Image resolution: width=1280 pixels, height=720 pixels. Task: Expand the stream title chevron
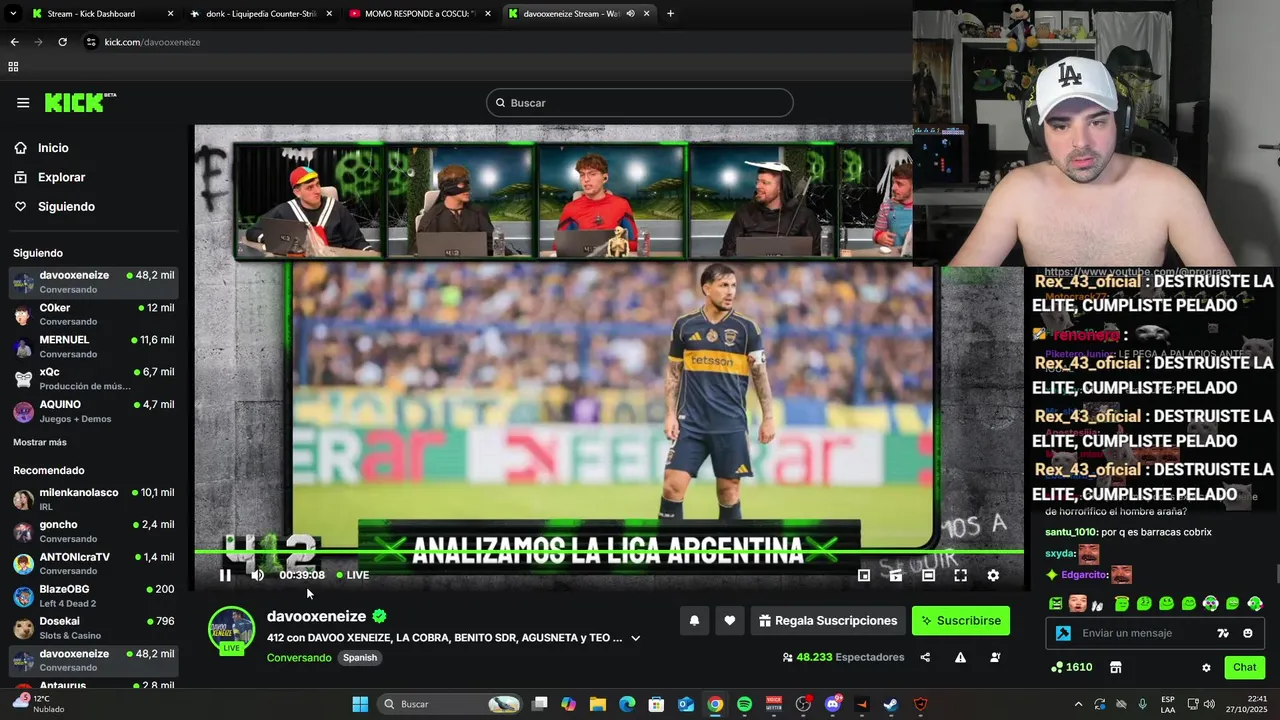[x=635, y=638]
